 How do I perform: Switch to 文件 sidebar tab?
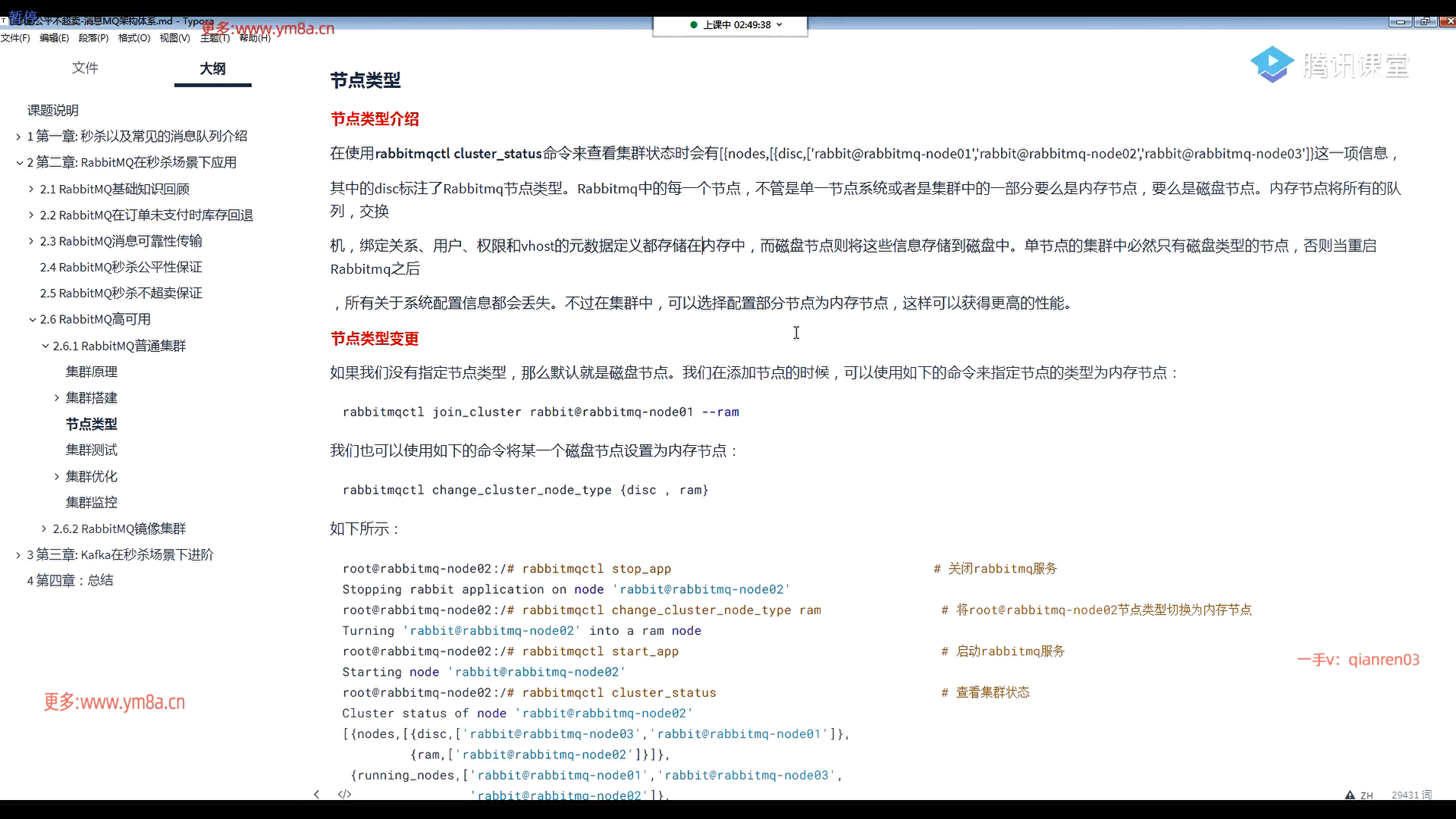click(85, 67)
